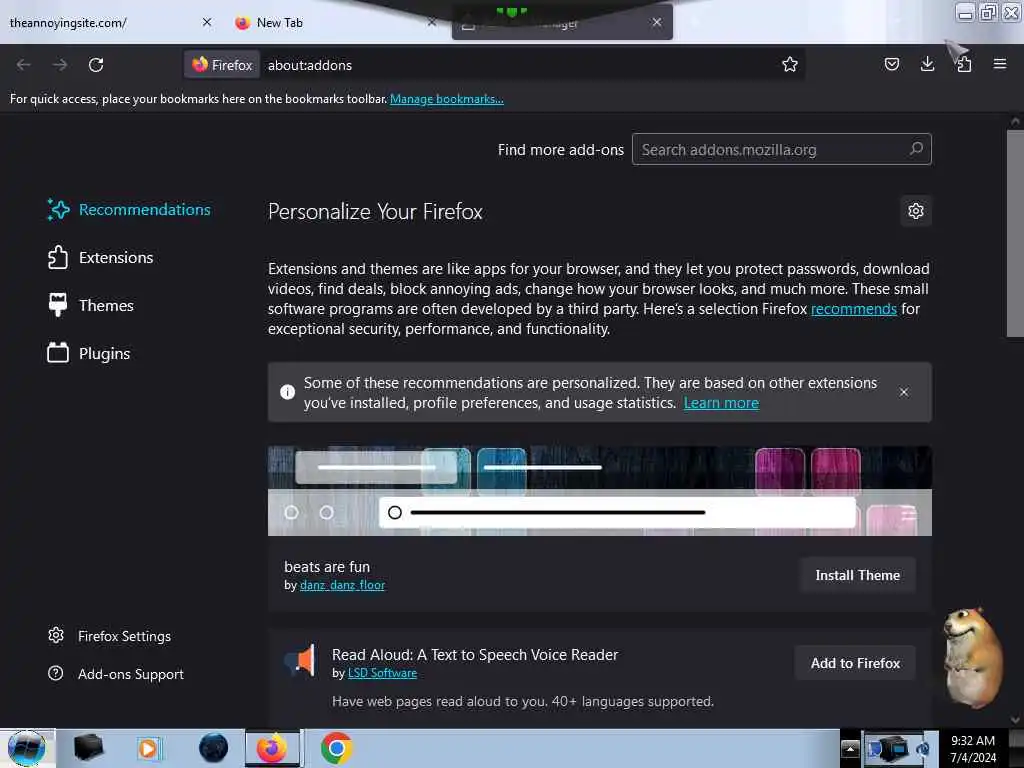Open Plugins in the sidebar
The width and height of the screenshot is (1024, 768).
click(x=89, y=353)
